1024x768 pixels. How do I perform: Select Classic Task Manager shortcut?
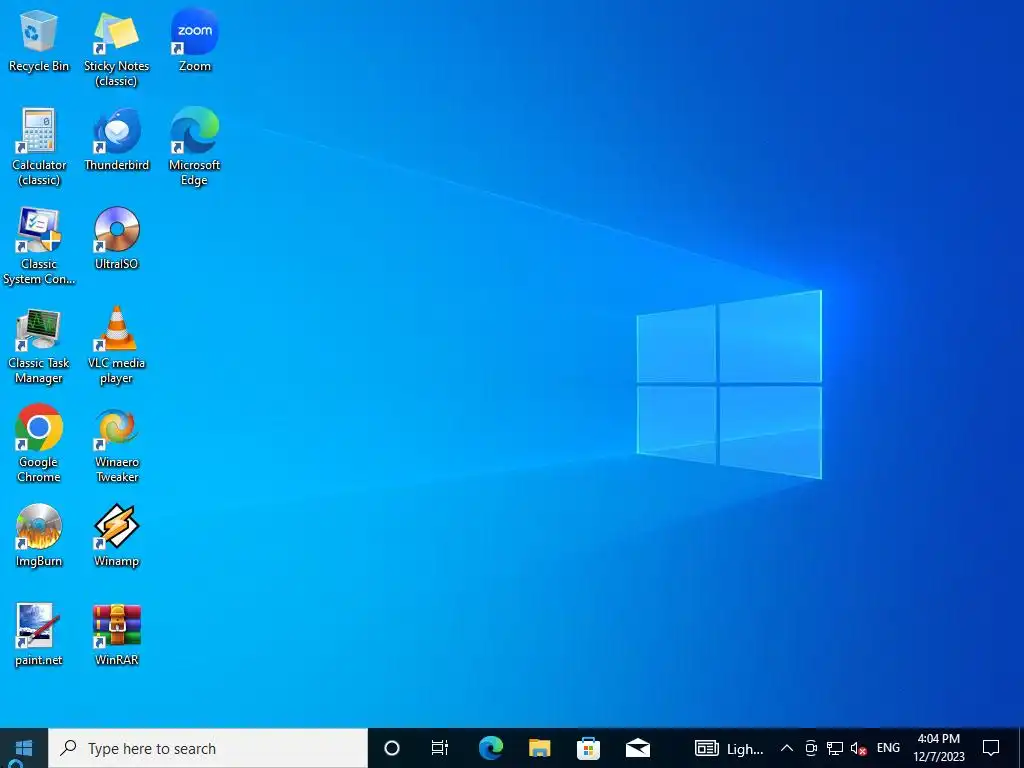(39, 346)
